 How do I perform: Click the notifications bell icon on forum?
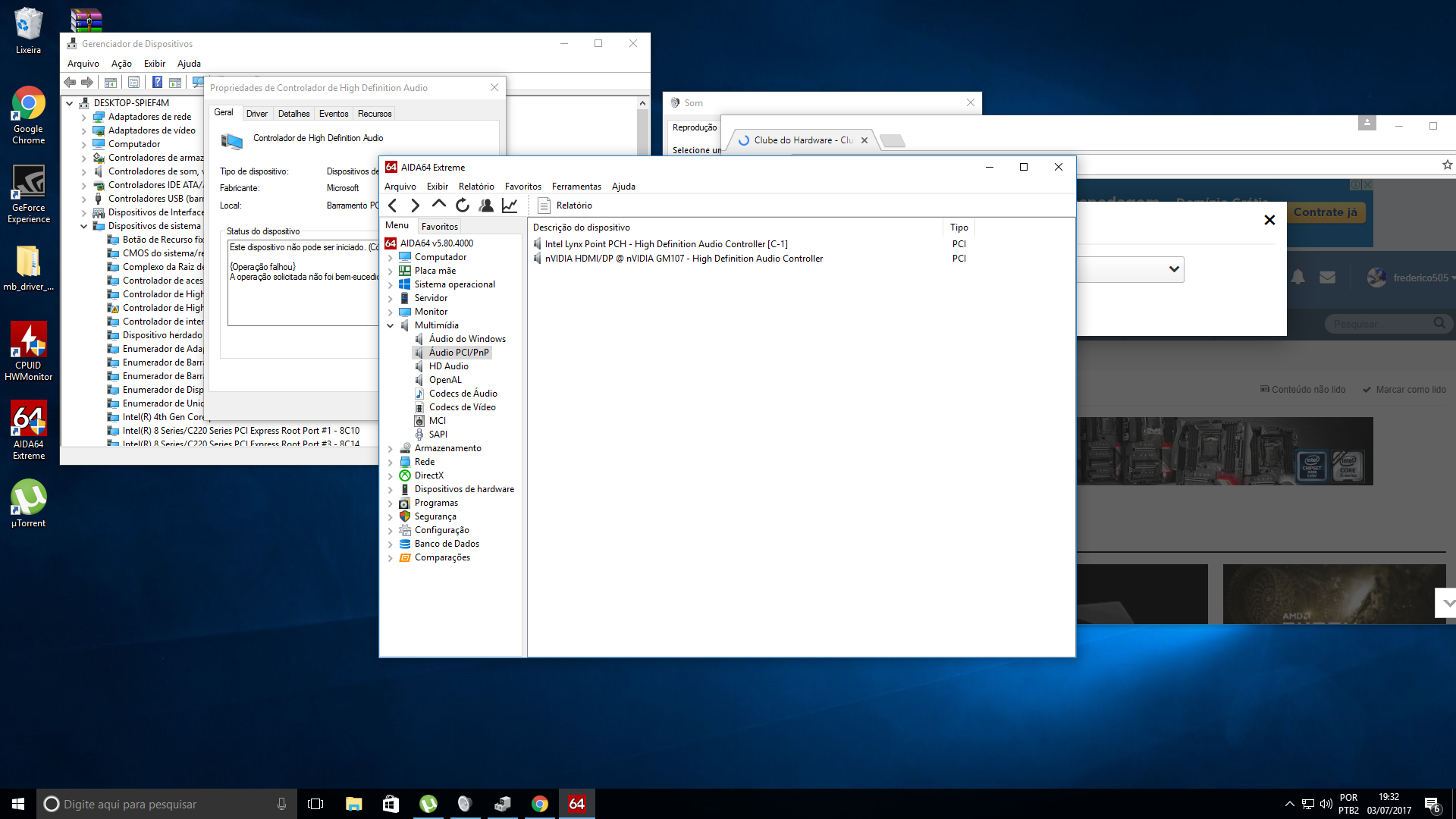click(x=1298, y=278)
